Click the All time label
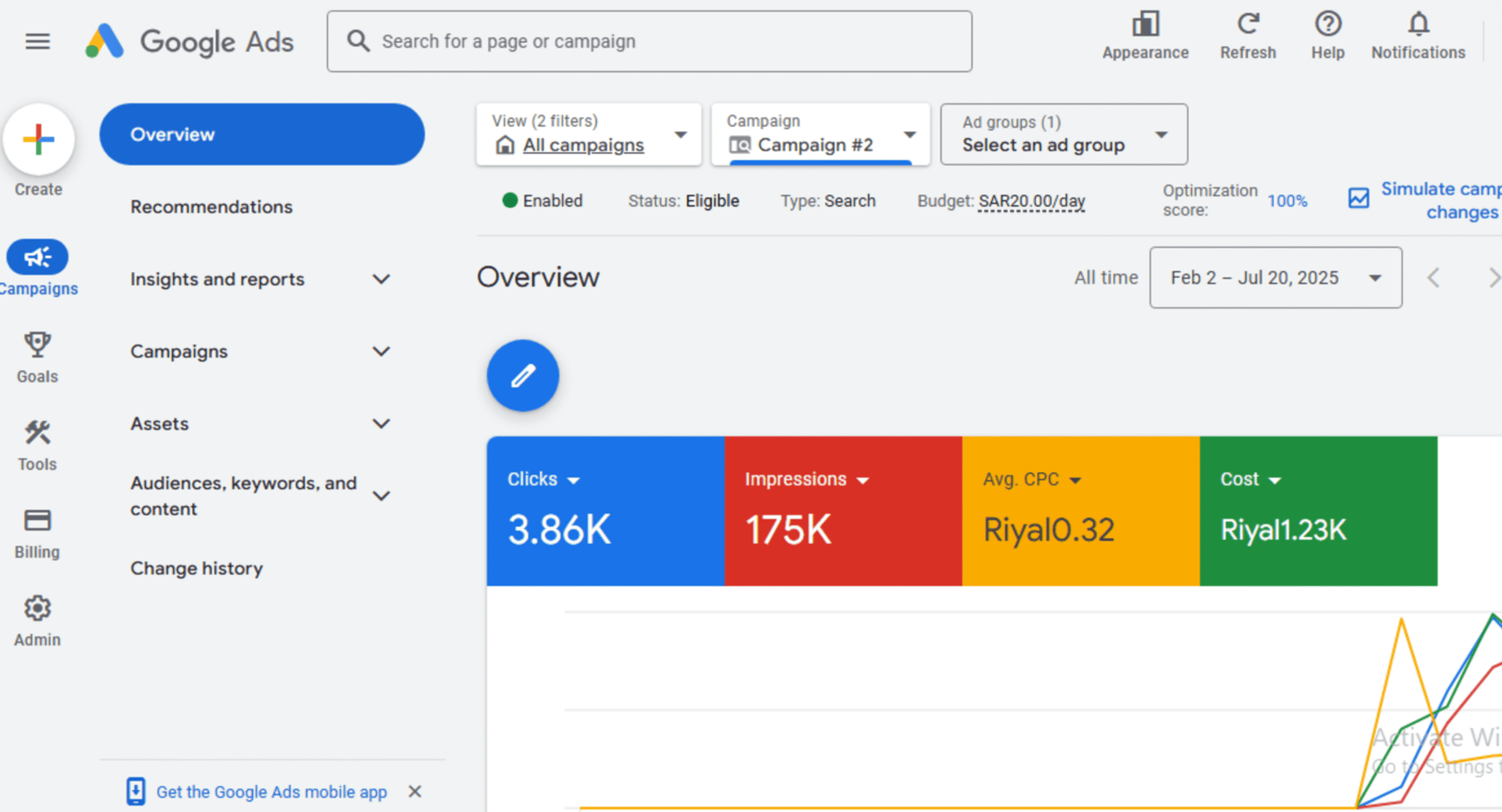The image size is (1502, 812). (1106, 278)
